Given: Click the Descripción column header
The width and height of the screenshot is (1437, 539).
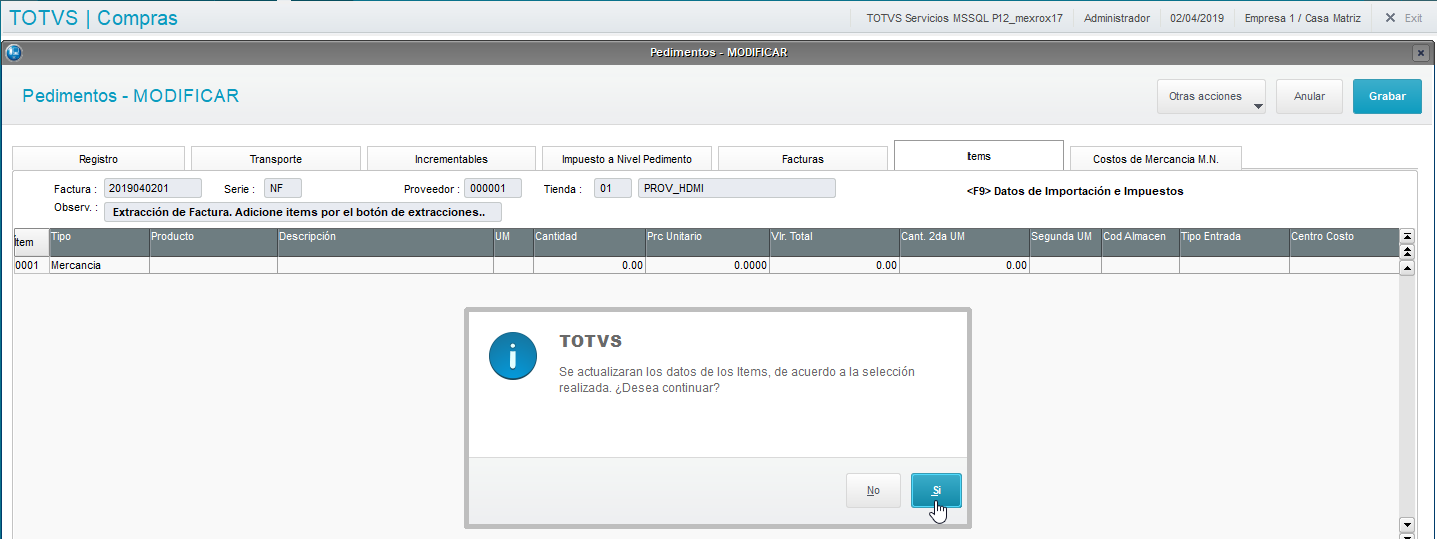Looking at the screenshot, I should tap(385, 242).
